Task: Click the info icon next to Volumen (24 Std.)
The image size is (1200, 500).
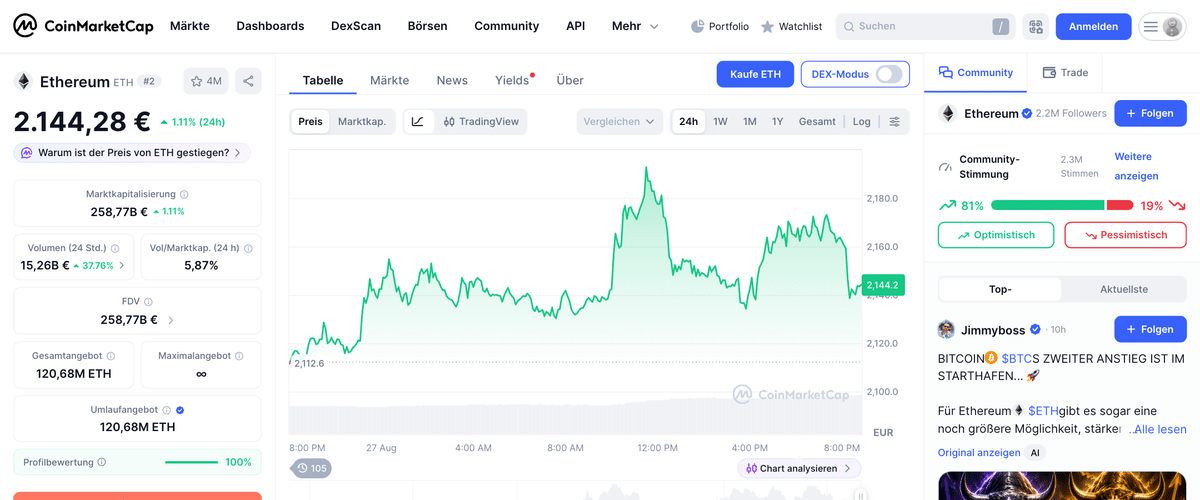Action: click(115, 248)
